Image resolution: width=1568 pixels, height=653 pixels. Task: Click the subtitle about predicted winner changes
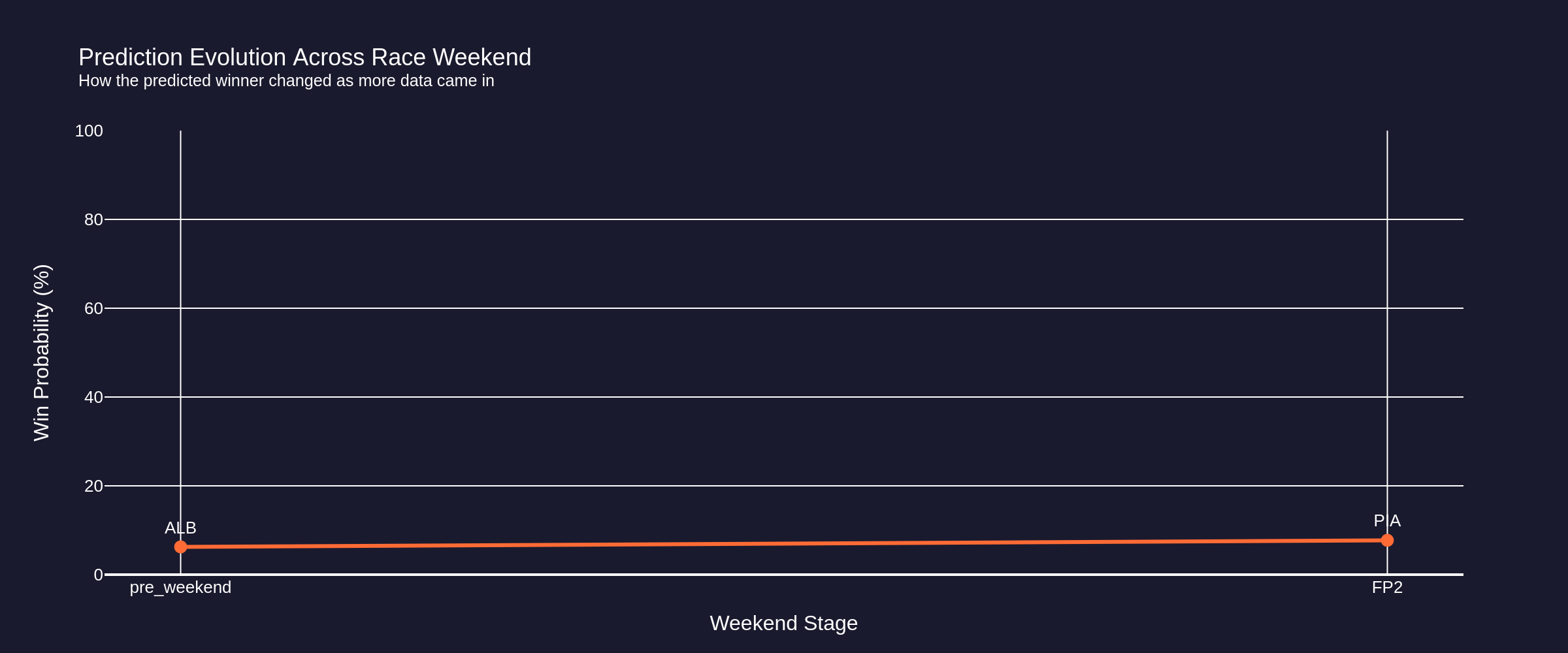tap(286, 81)
